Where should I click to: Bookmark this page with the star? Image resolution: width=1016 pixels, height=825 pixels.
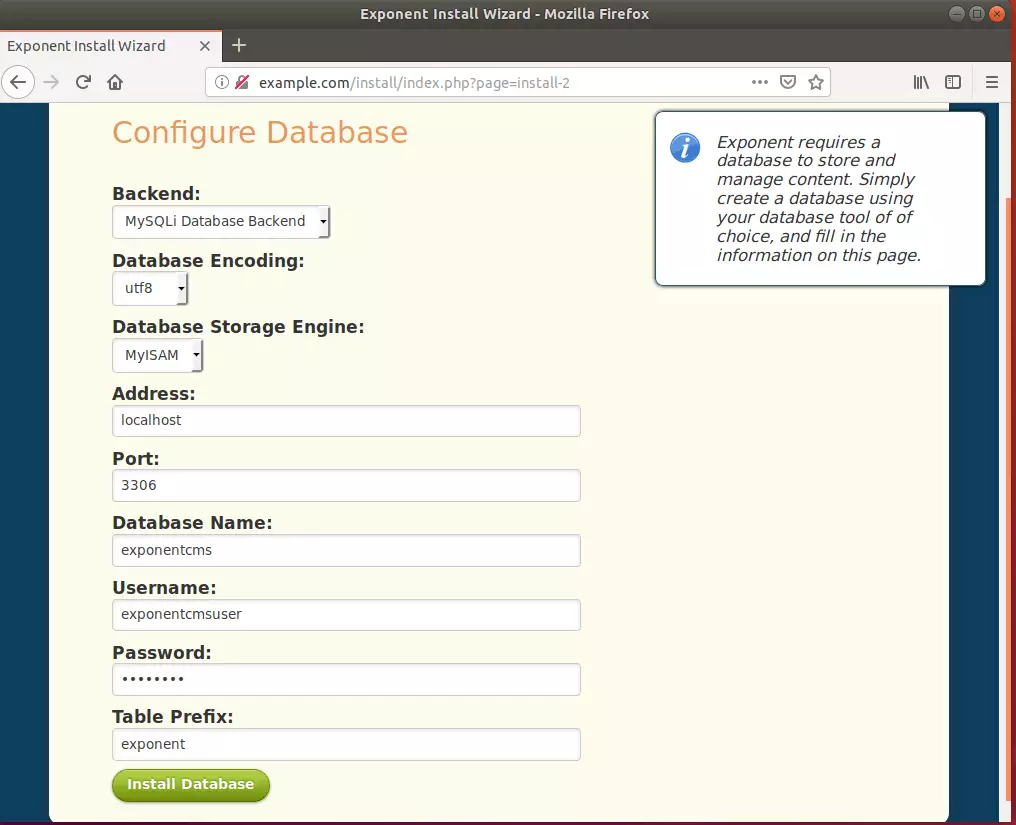click(816, 82)
